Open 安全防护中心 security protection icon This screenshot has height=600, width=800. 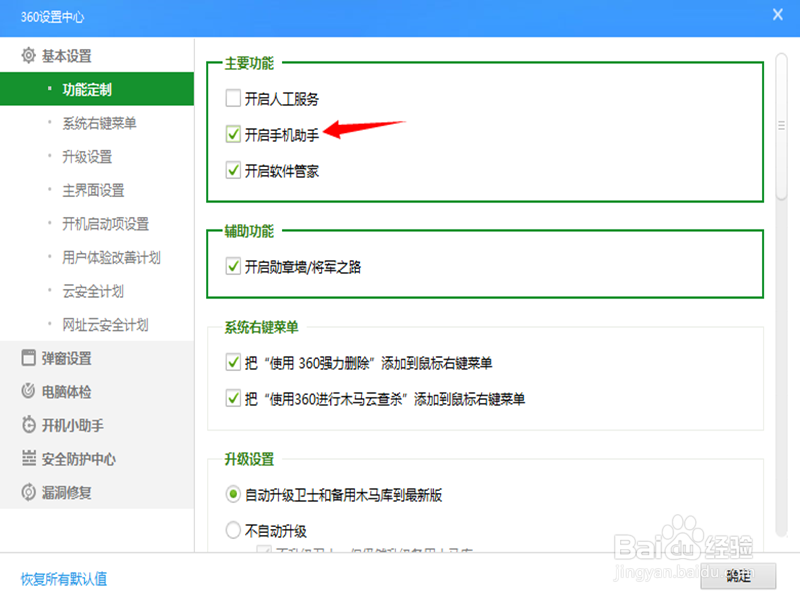click(31, 460)
